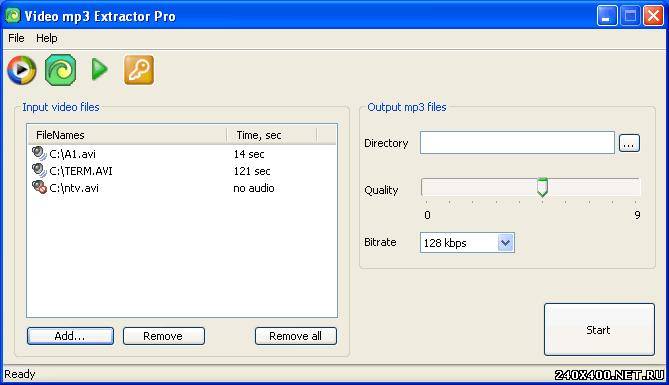Click the Quality slider thumb
Viewport: 669px width, 385px height.
pyautogui.click(x=542, y=187)
